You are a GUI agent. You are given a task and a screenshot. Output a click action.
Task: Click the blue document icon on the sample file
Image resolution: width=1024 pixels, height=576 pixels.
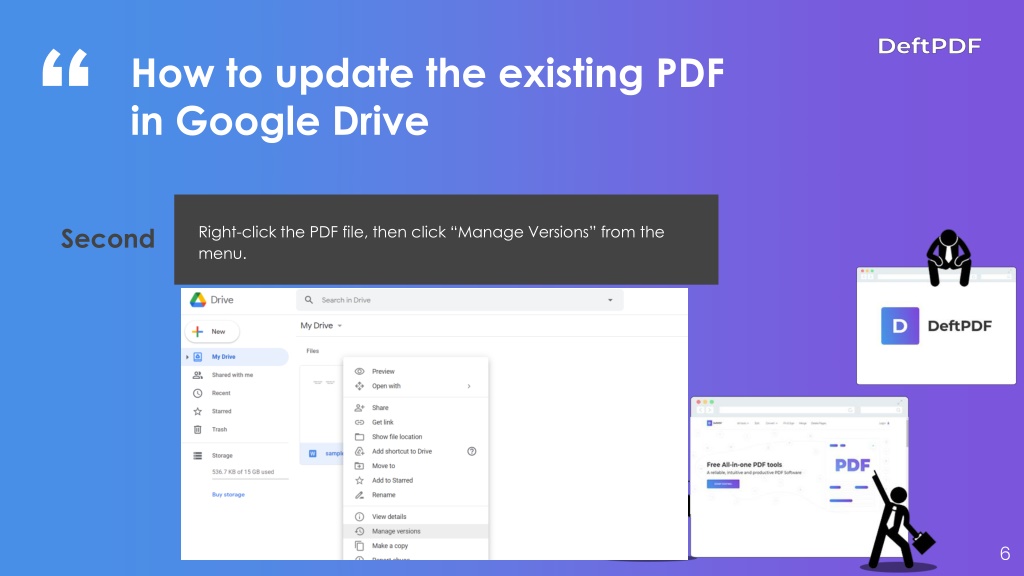[313, 453]
